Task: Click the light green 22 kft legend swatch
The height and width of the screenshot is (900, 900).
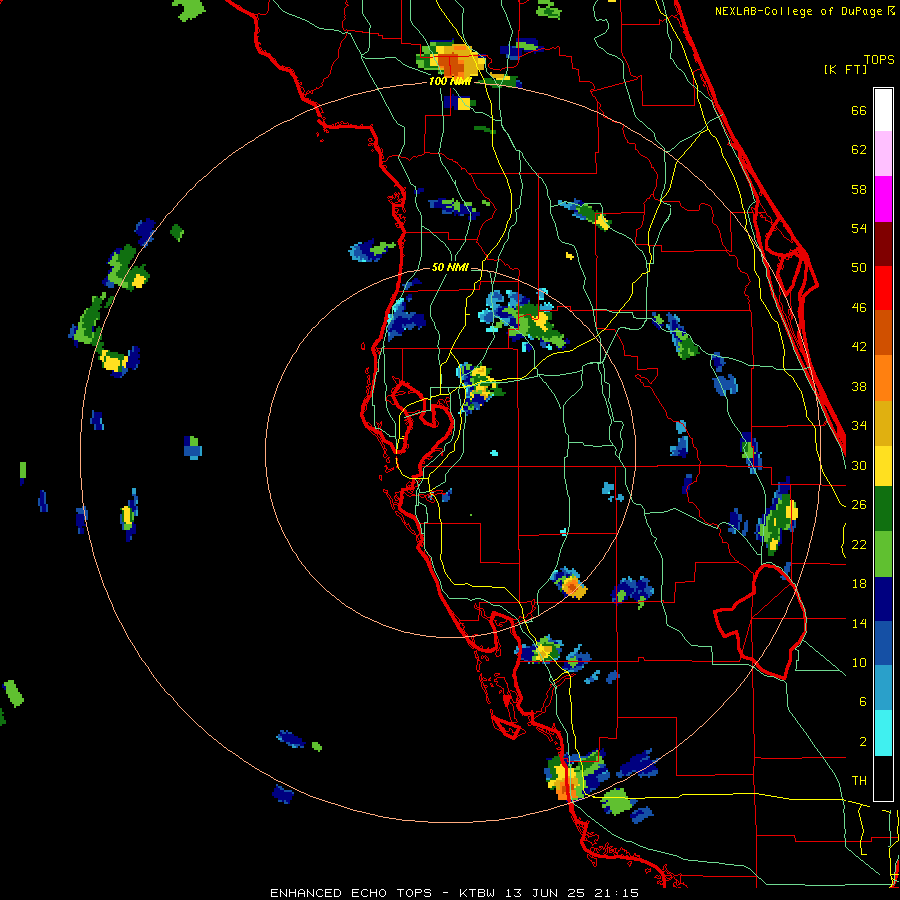Action: (883, 554)
